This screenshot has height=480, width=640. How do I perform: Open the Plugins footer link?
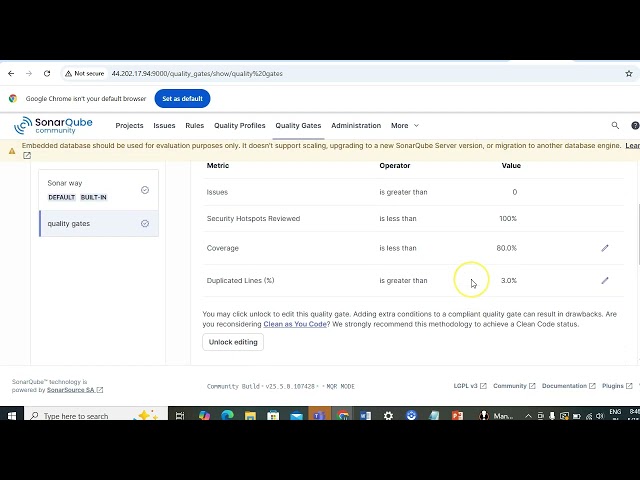617,386
